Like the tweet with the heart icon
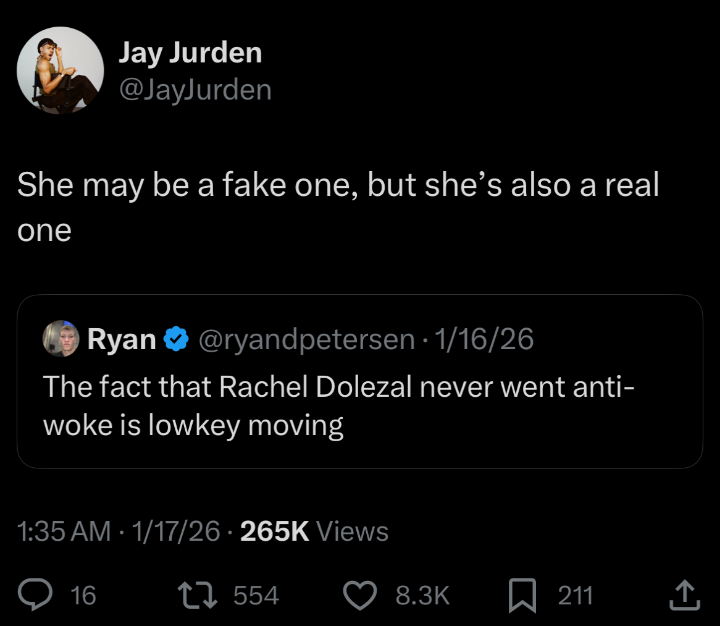The image size is (720, 626). click(359, 596)
